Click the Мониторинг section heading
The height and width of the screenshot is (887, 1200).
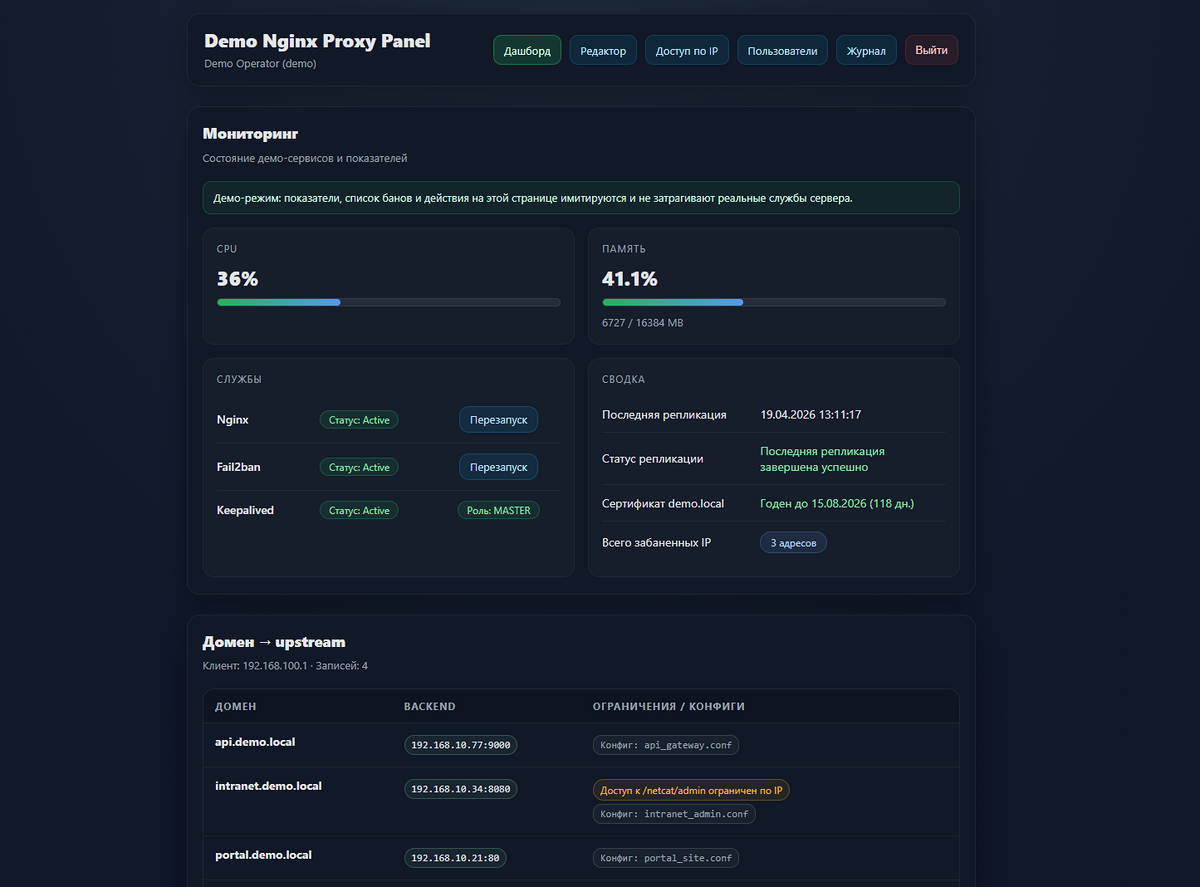[250, 133]
